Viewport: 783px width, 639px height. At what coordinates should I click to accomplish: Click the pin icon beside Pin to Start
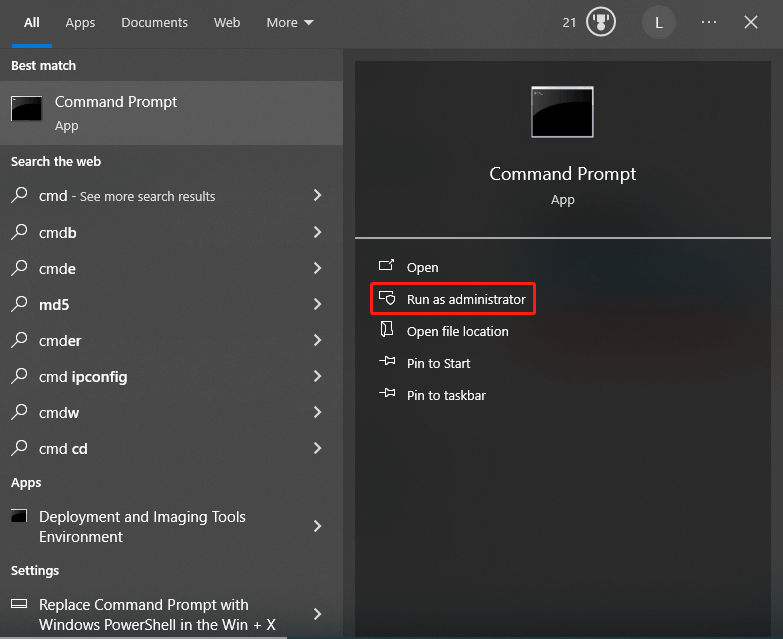point(387,361)
